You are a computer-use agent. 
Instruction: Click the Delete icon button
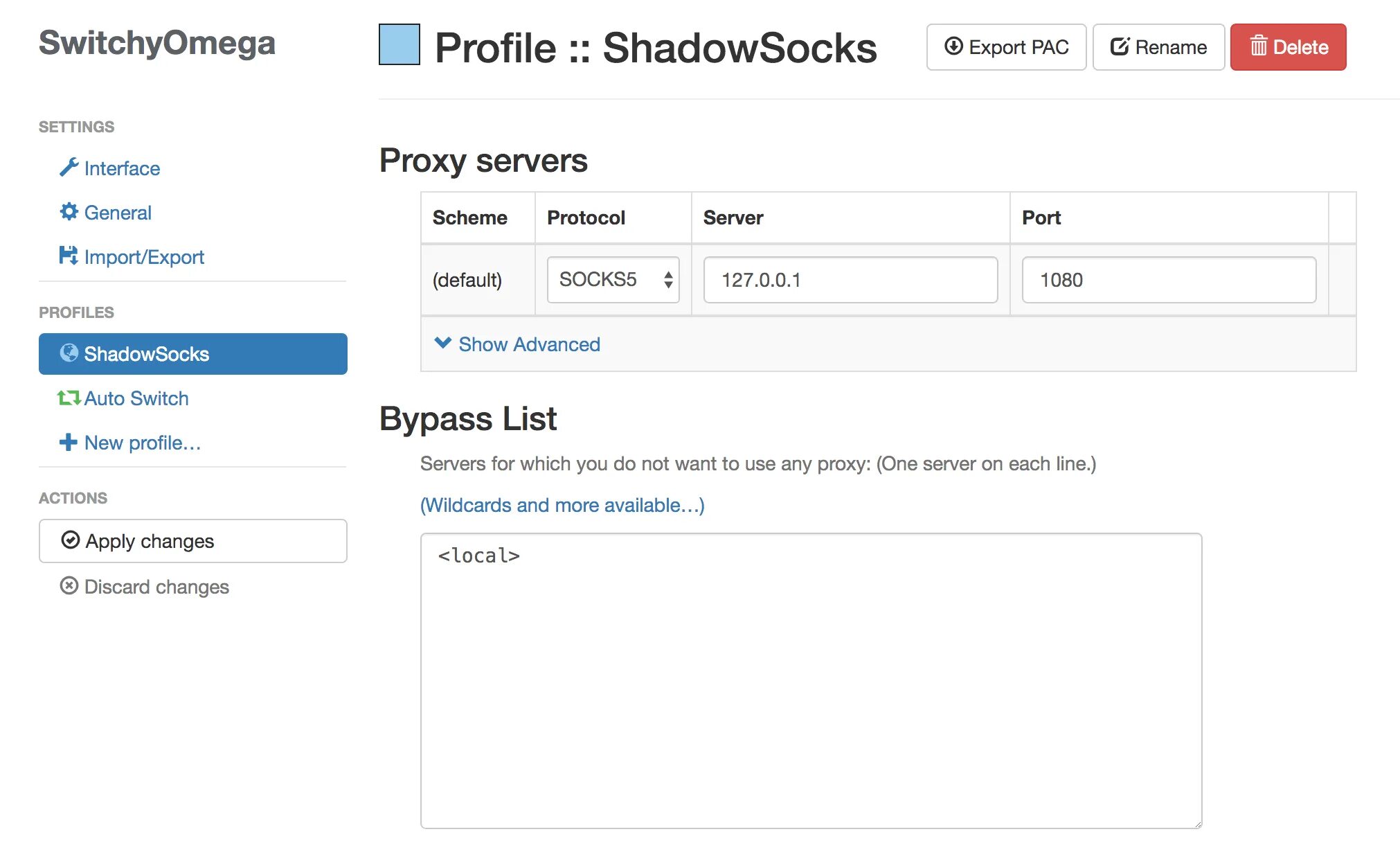tap(1293, 47)
